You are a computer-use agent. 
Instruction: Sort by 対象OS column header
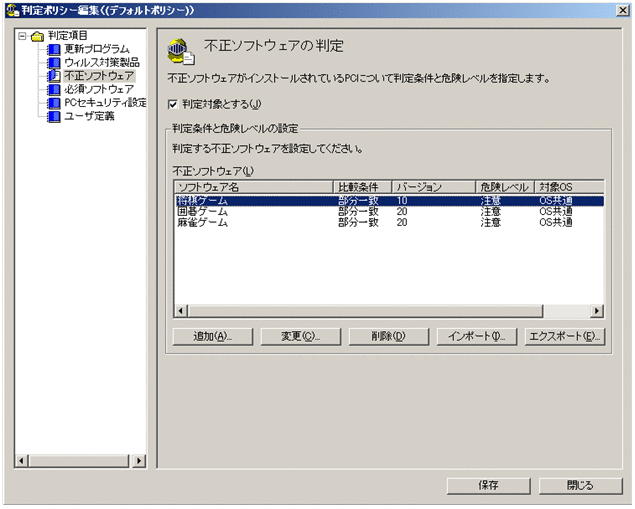569,187
